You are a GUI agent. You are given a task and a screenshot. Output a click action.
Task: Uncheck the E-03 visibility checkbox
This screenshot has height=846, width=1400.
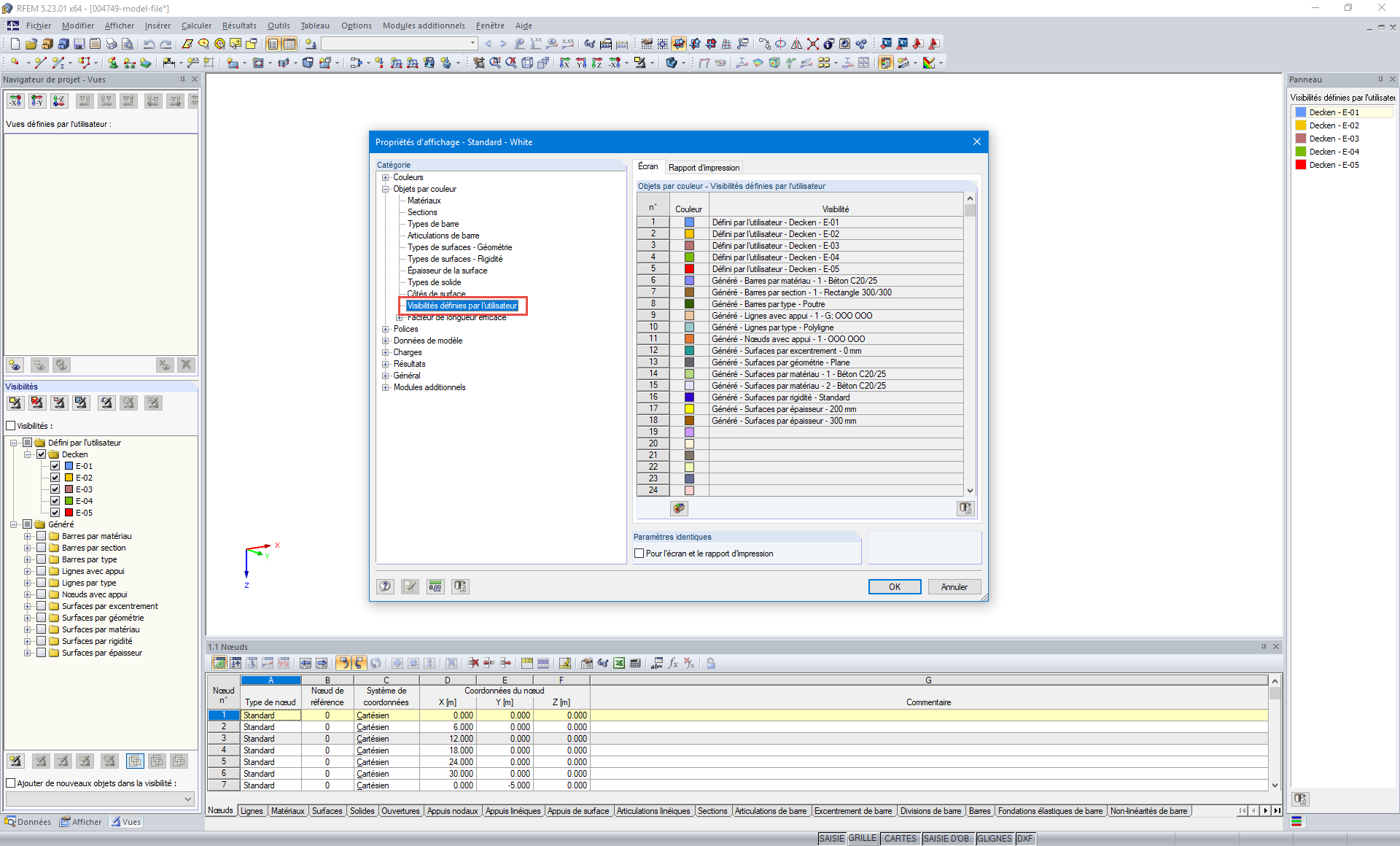tap(55, 489)
